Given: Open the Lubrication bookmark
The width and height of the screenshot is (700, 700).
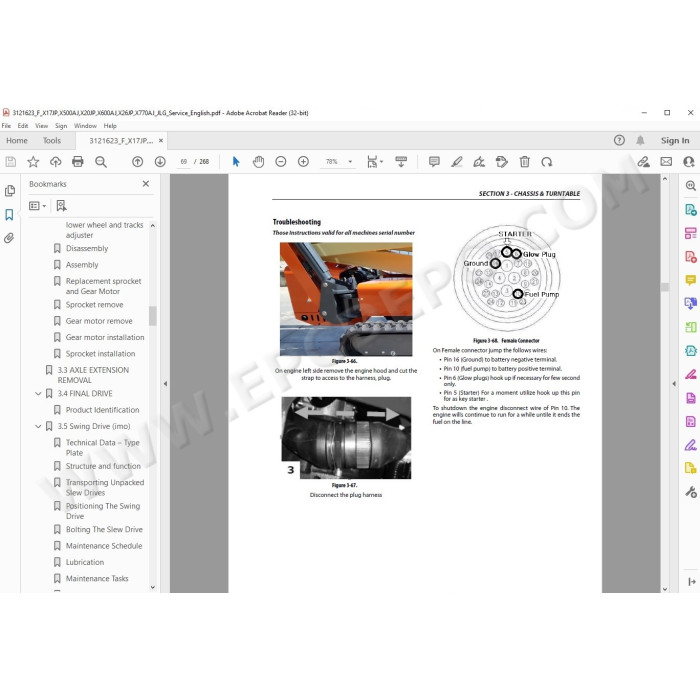Looking at the screenshot, I should (x=85, y=562).
